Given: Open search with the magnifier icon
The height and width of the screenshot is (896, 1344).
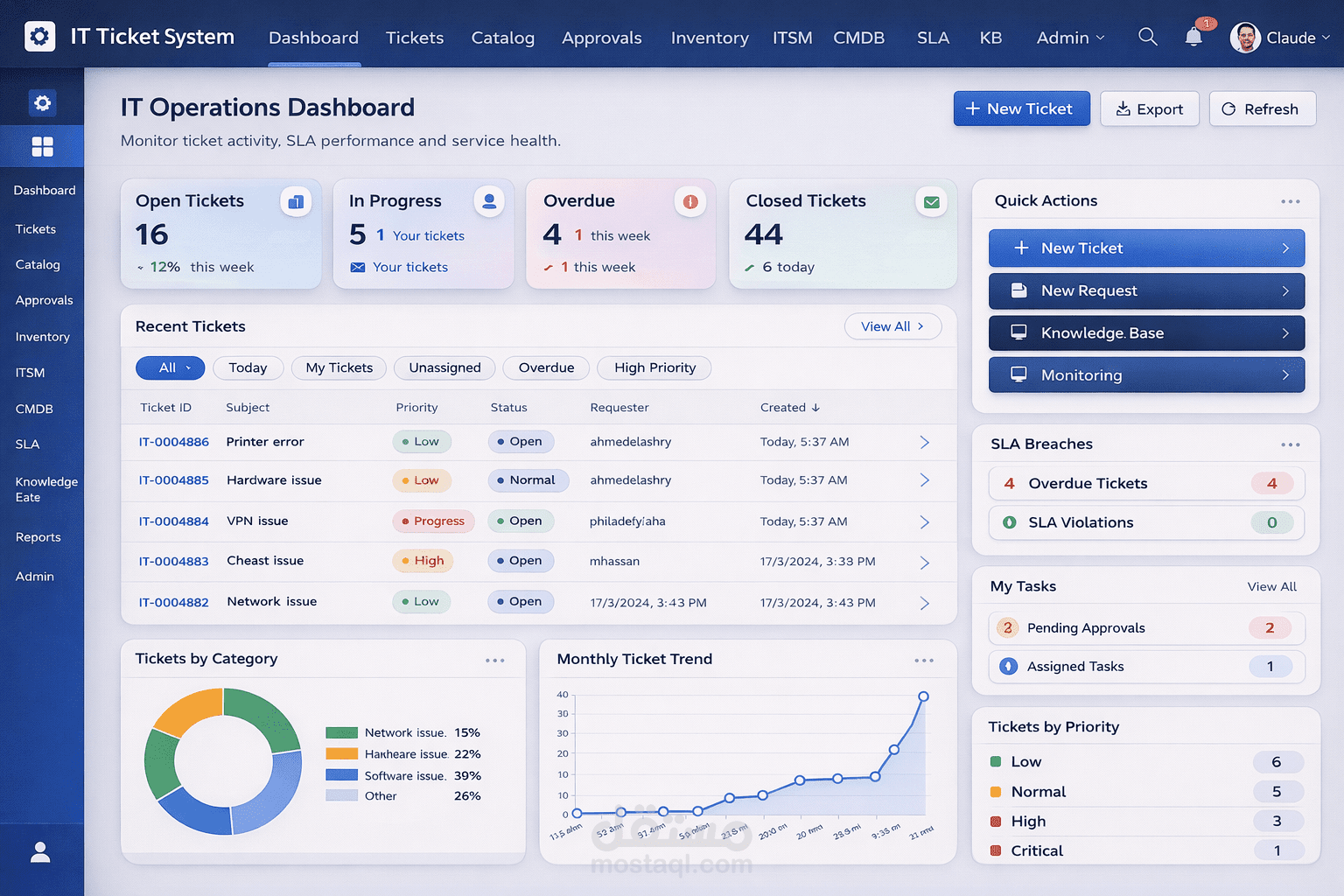Looking at the screenshot, I should [x=1147, y=37].
